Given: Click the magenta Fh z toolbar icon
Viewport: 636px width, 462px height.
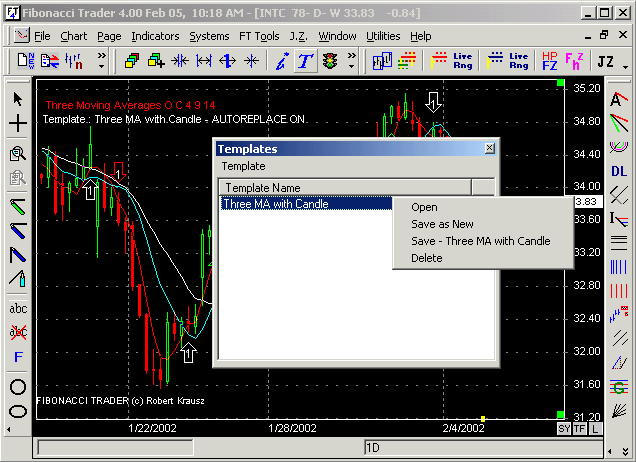Looking at the screenshot, I should tap(574, 61).
